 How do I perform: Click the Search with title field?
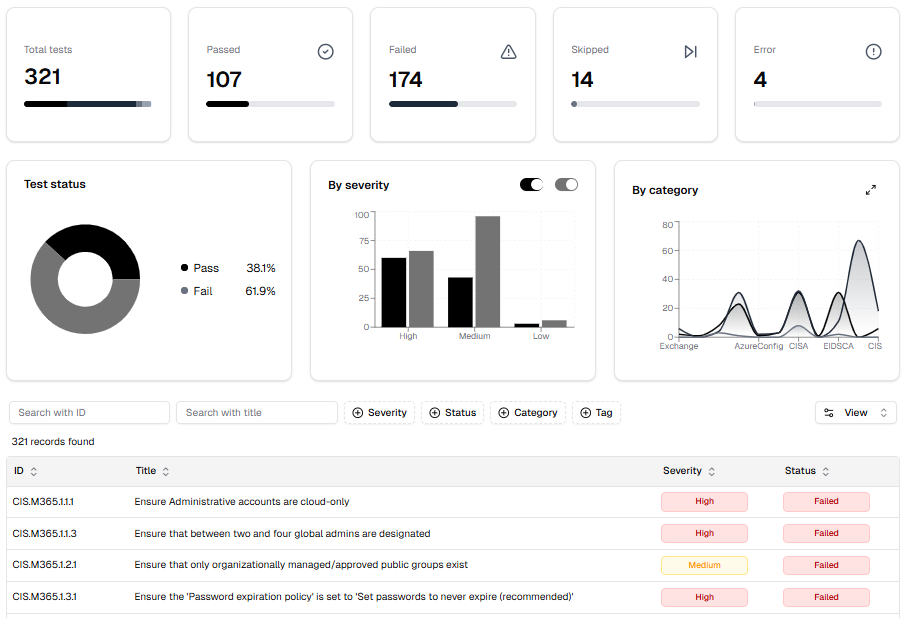(x=256, y=413)
